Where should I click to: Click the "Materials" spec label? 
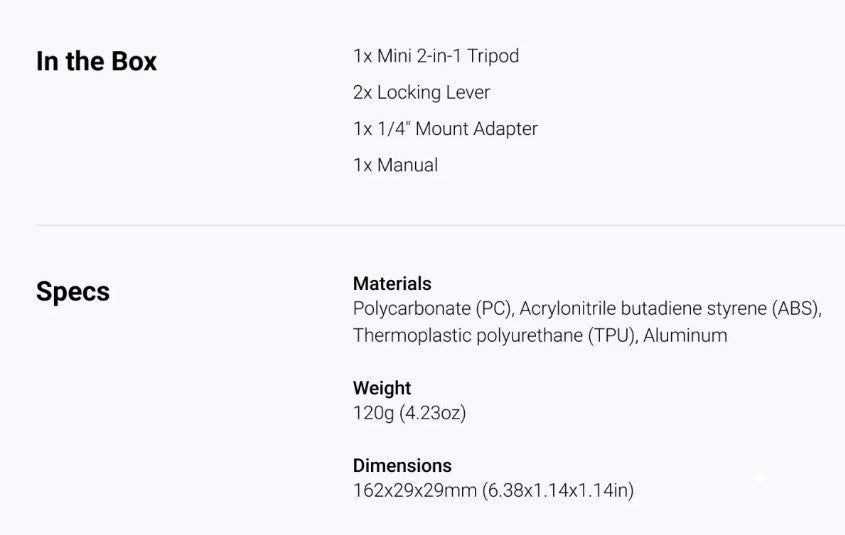tap(392, 284)
